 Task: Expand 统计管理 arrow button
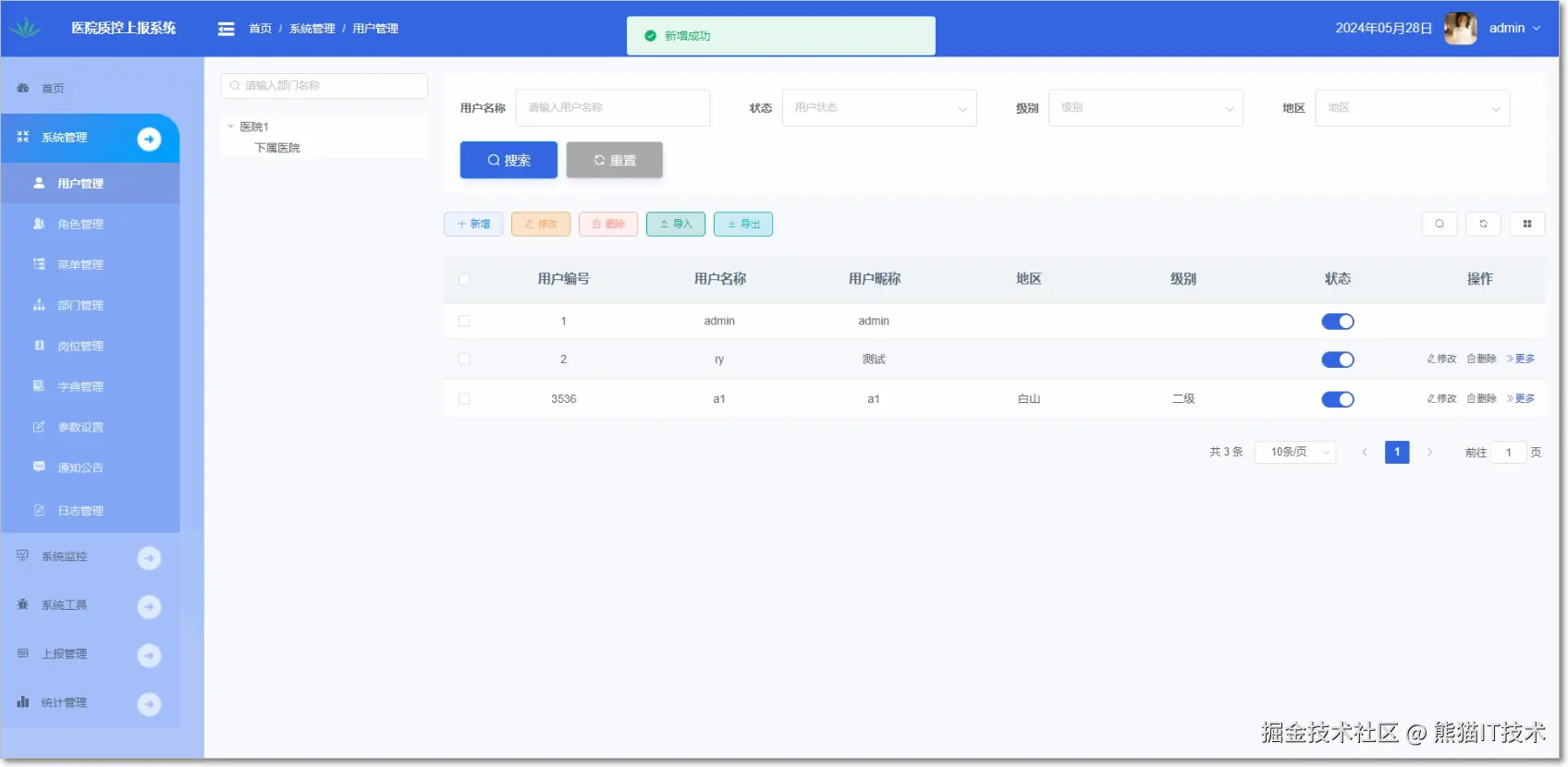(149, 704)
